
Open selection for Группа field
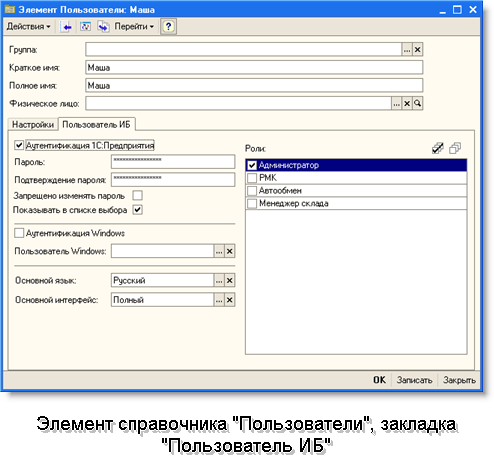click(x=407, y=50)
